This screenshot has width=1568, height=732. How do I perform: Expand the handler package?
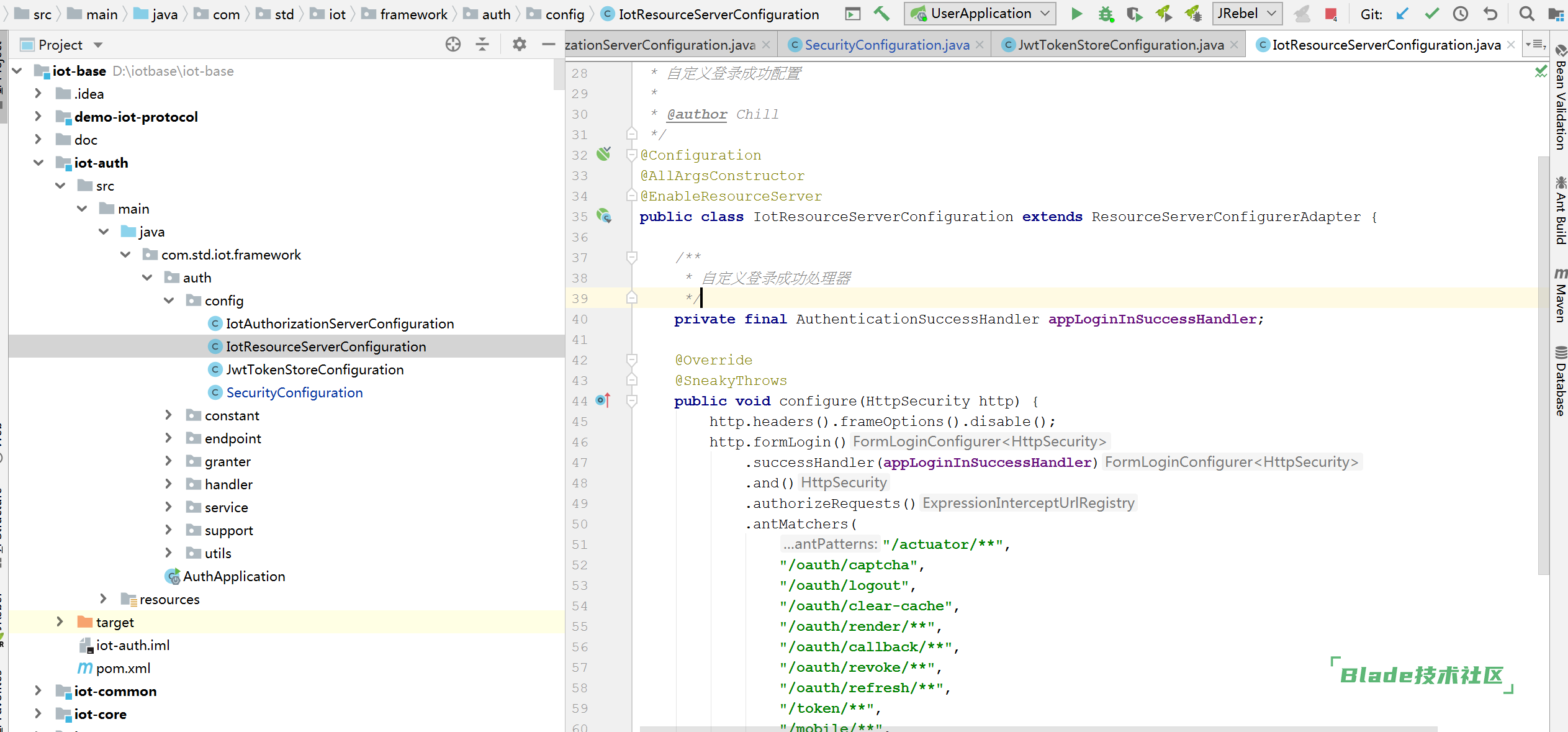coord(169,484)
